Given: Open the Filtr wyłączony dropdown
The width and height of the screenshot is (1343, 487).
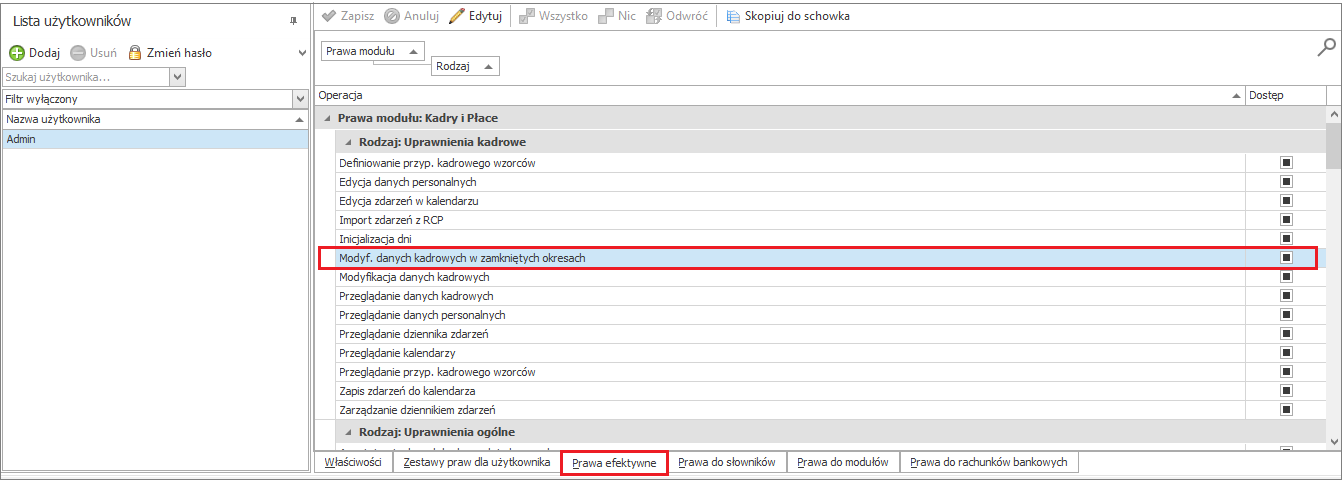Looking at the screenshot, I should pyautogui.click(x=299, y=99).
